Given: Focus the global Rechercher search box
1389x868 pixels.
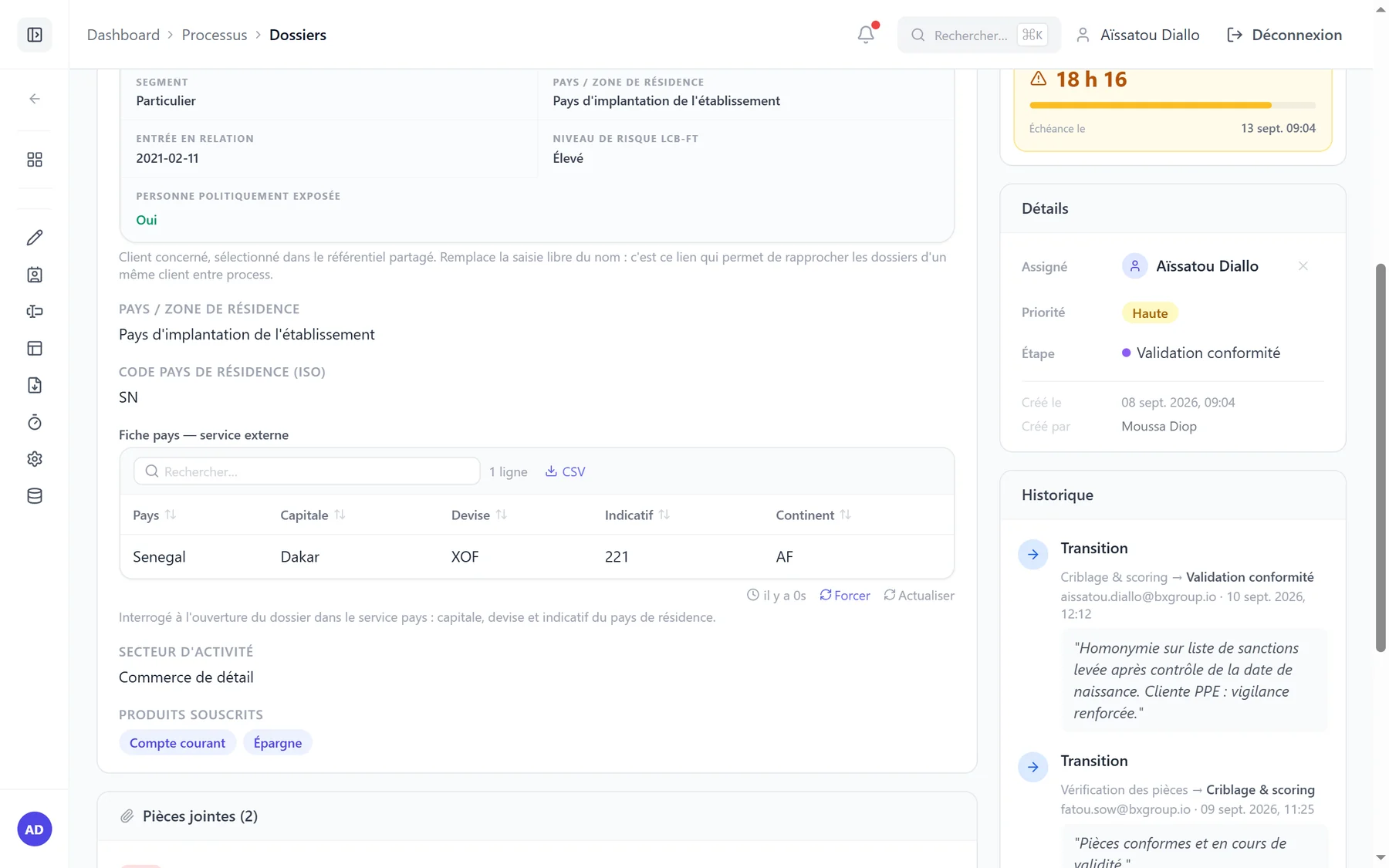Looking at the screenshot, I should coord(978,35).
